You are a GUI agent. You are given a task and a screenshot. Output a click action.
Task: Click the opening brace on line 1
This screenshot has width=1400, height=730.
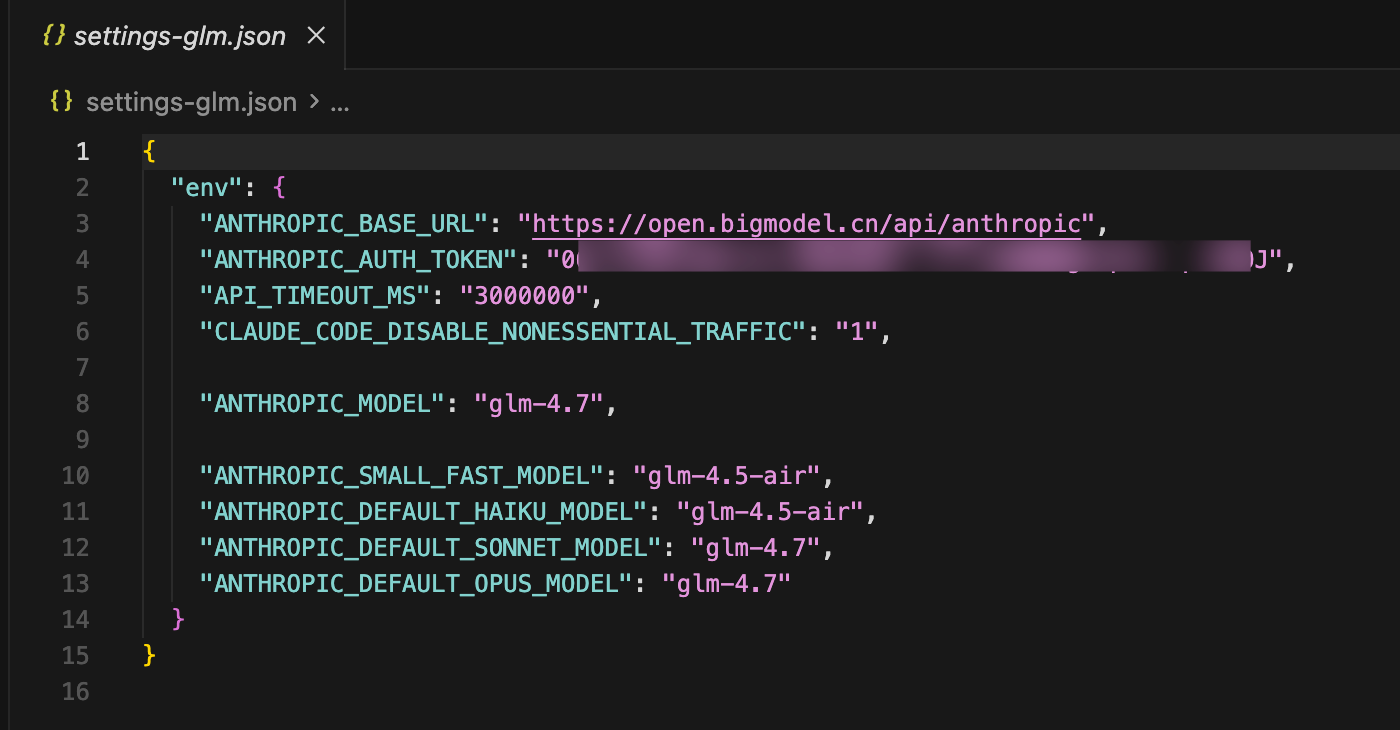[150, 152]
